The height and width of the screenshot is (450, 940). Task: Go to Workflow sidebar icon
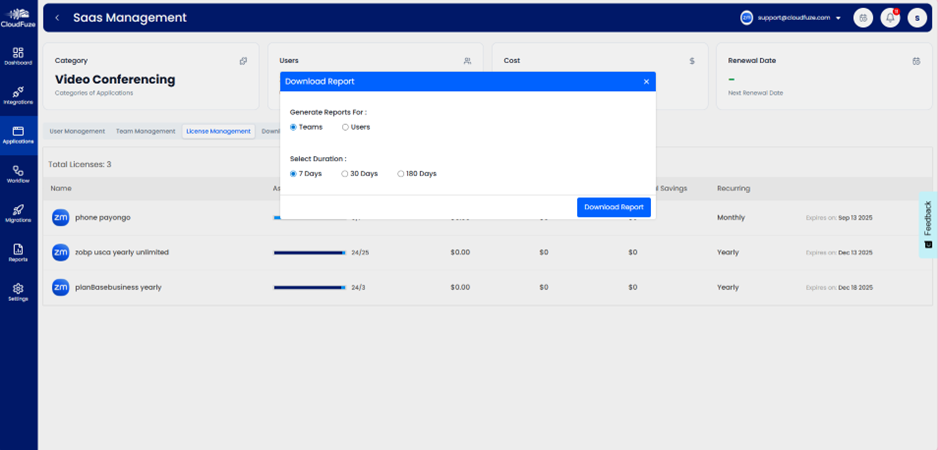[x=18, y=174]
